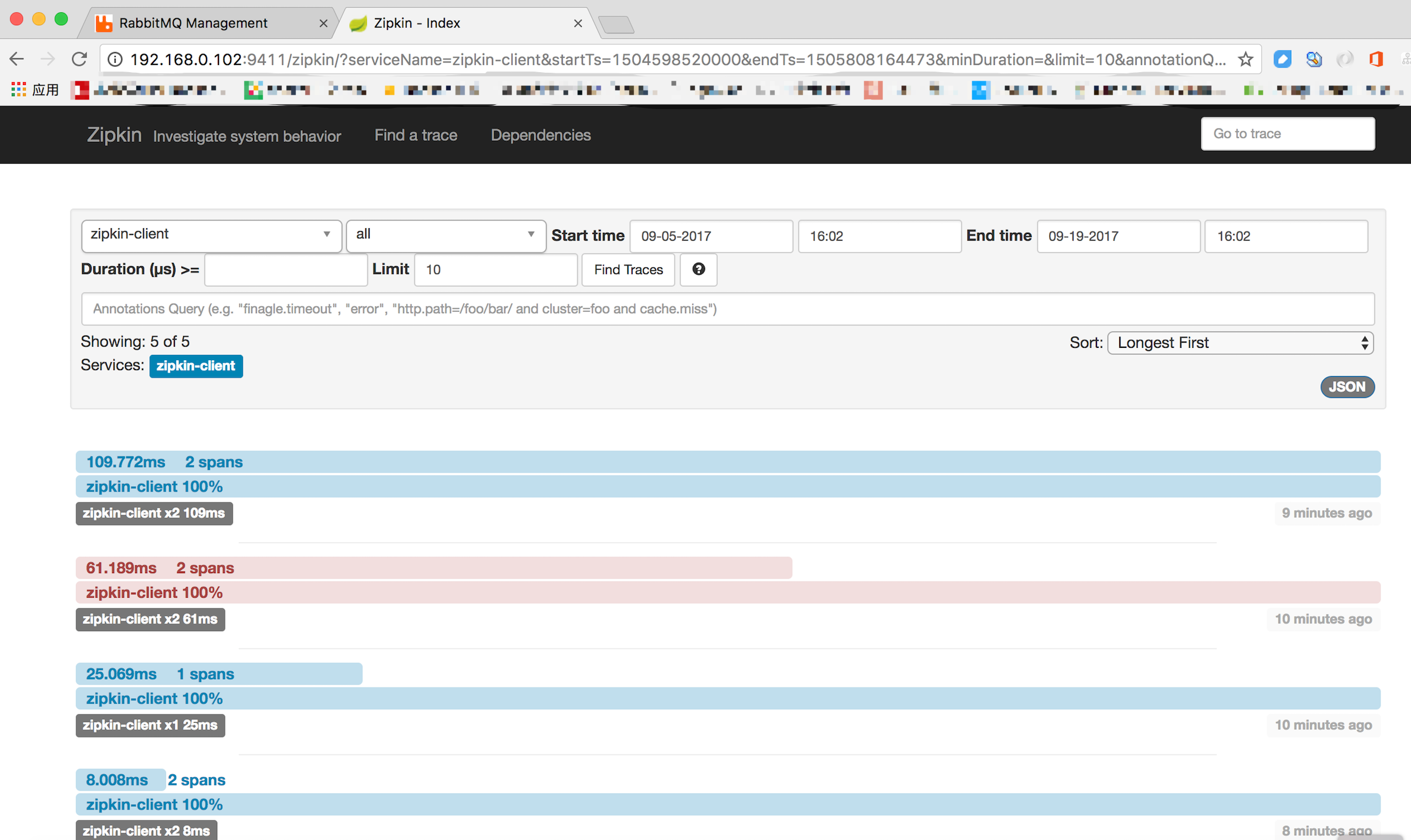Switch to the RabbitMQ Management tab
Image resolution: width=1411 pixels, height=840 pixels.
pyautogui.click(x=194, y=23)
